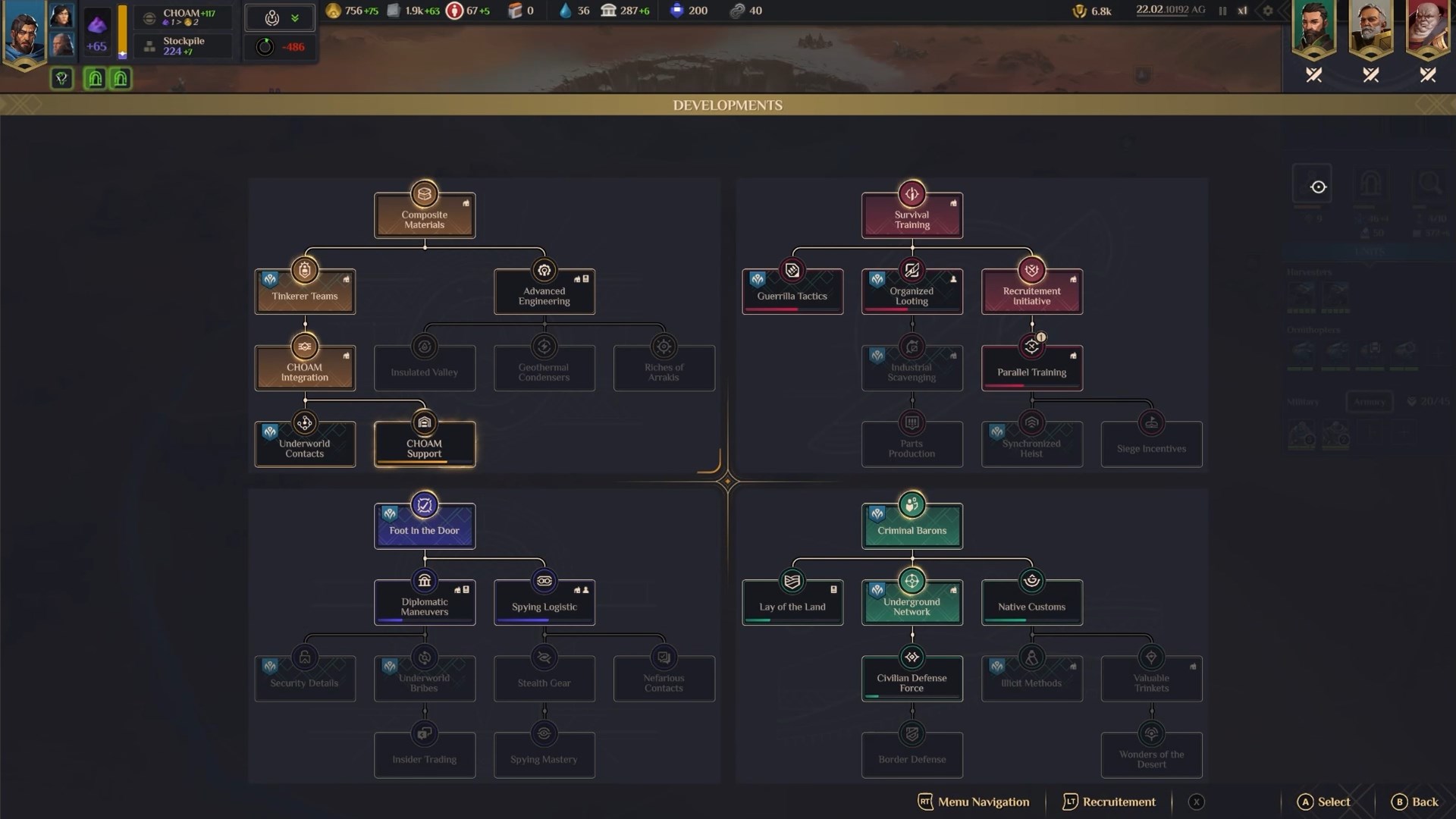Image resolution: width=1456 pixels, height=819 pixels.
Task: Click the Criminal Barons icon
Action: pos(912,505)
